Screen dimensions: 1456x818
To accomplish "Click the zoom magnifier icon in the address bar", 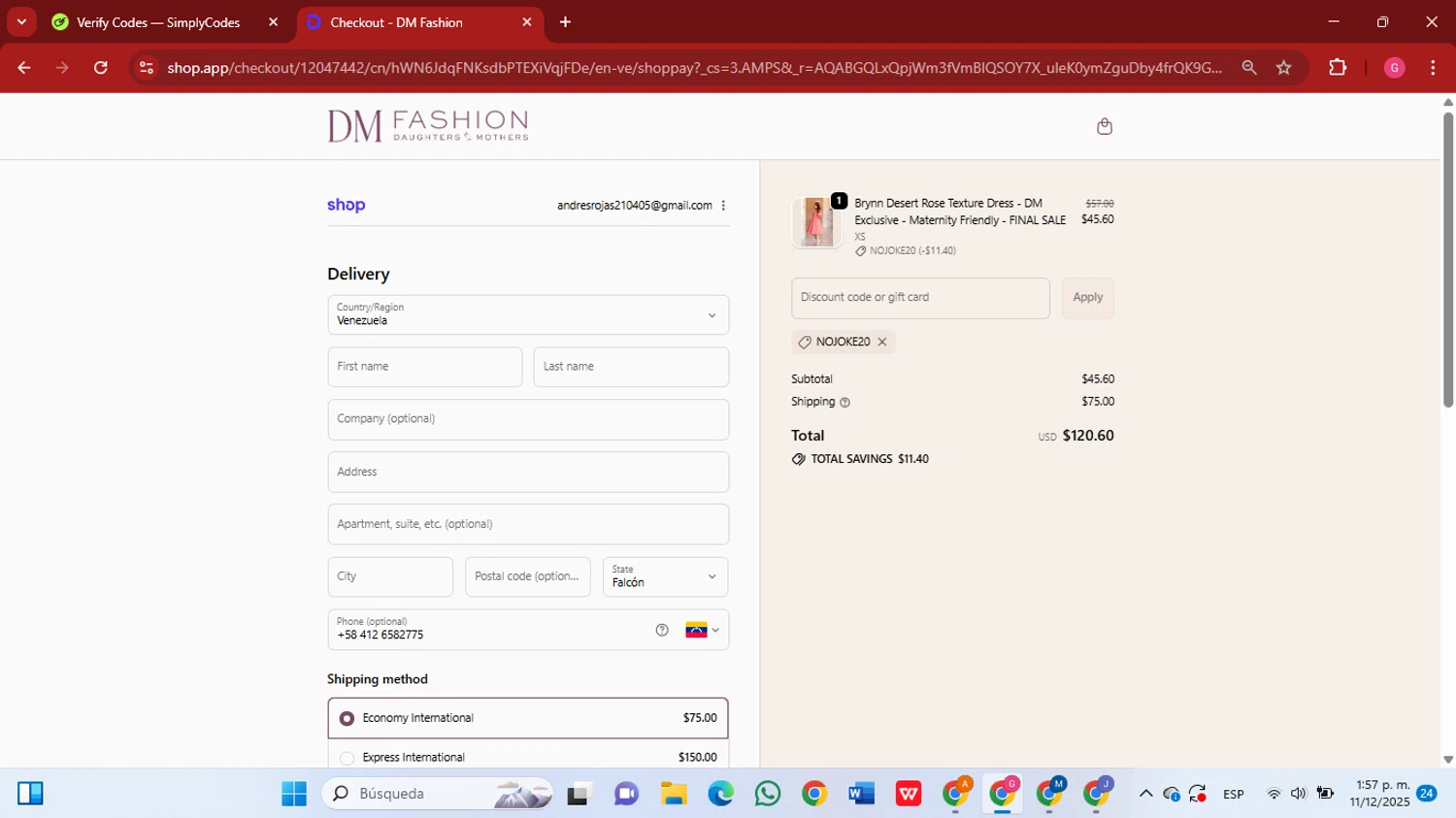I will (1249, 68).
